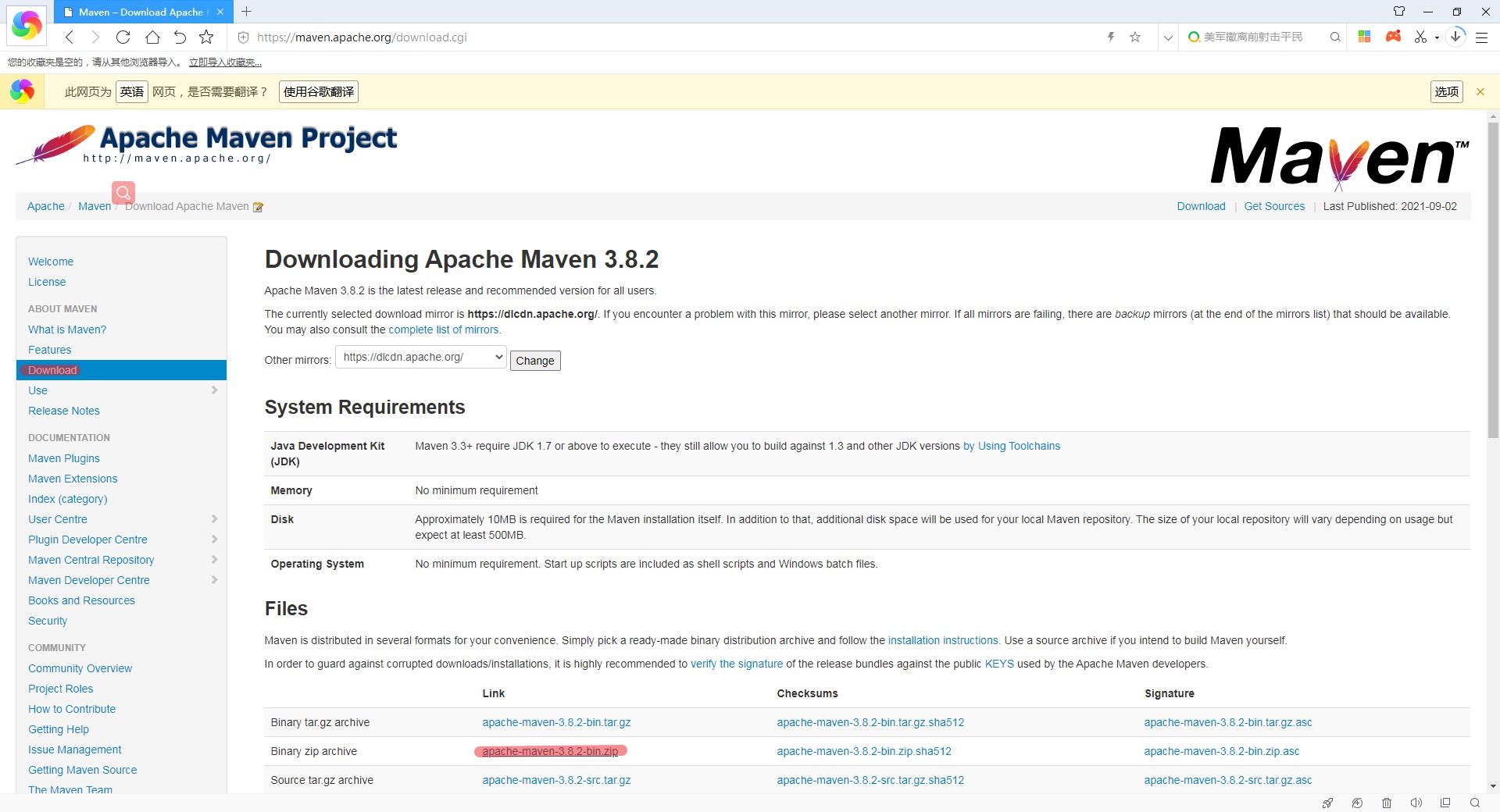Screen dimensions: 1500x812
Task: Expand Plugin Developer Centre submenu arrow
Action: click(214, 539)
